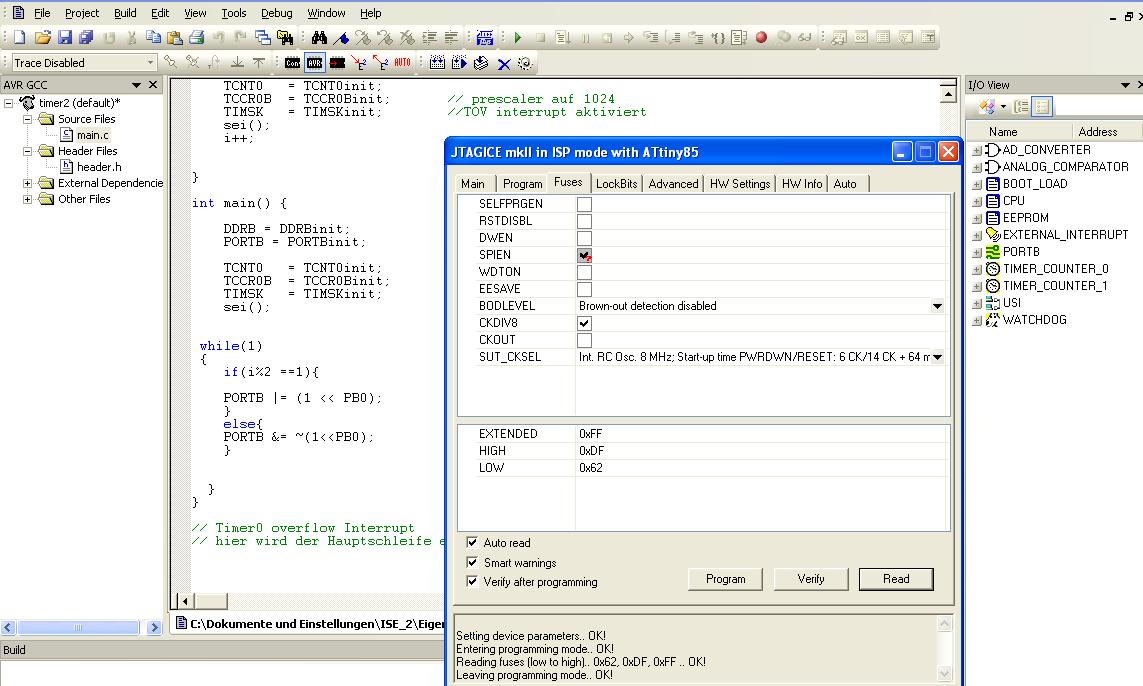This screenshot has height=686, width=1143.
Task: Switch to the LockBits tab
Action: pos(616,184)
